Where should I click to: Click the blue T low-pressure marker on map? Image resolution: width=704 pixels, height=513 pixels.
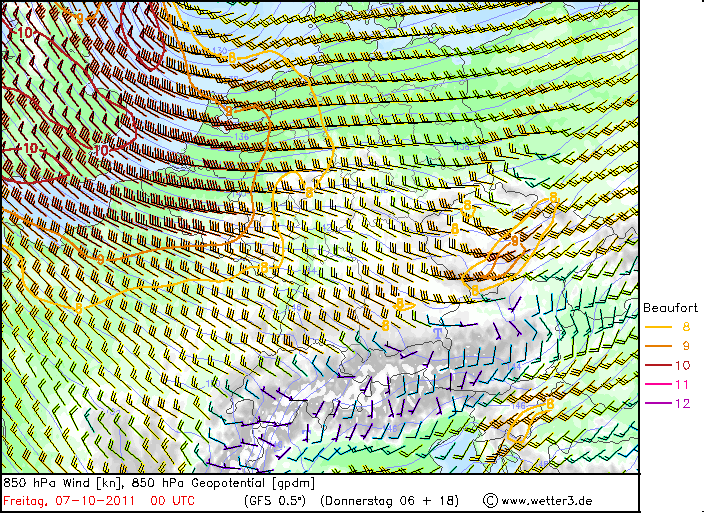[x=437, y=332]
